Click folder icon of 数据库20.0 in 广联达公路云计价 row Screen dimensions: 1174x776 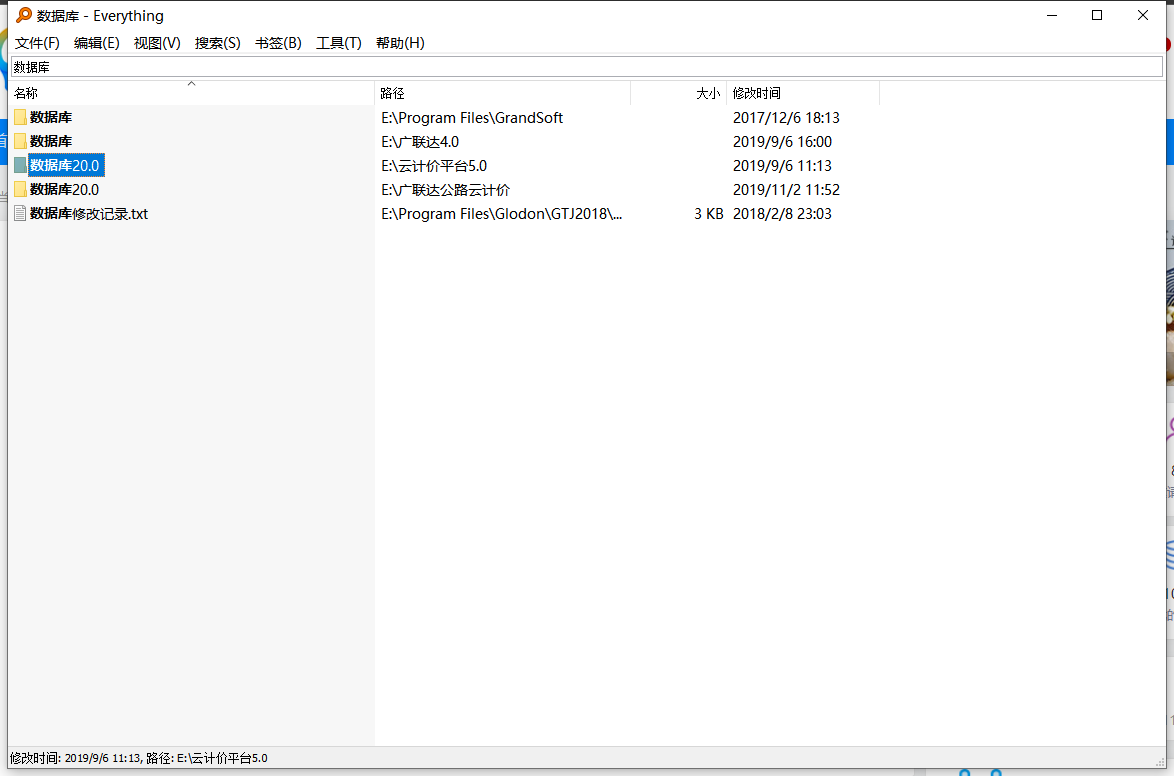pos(20,190)
